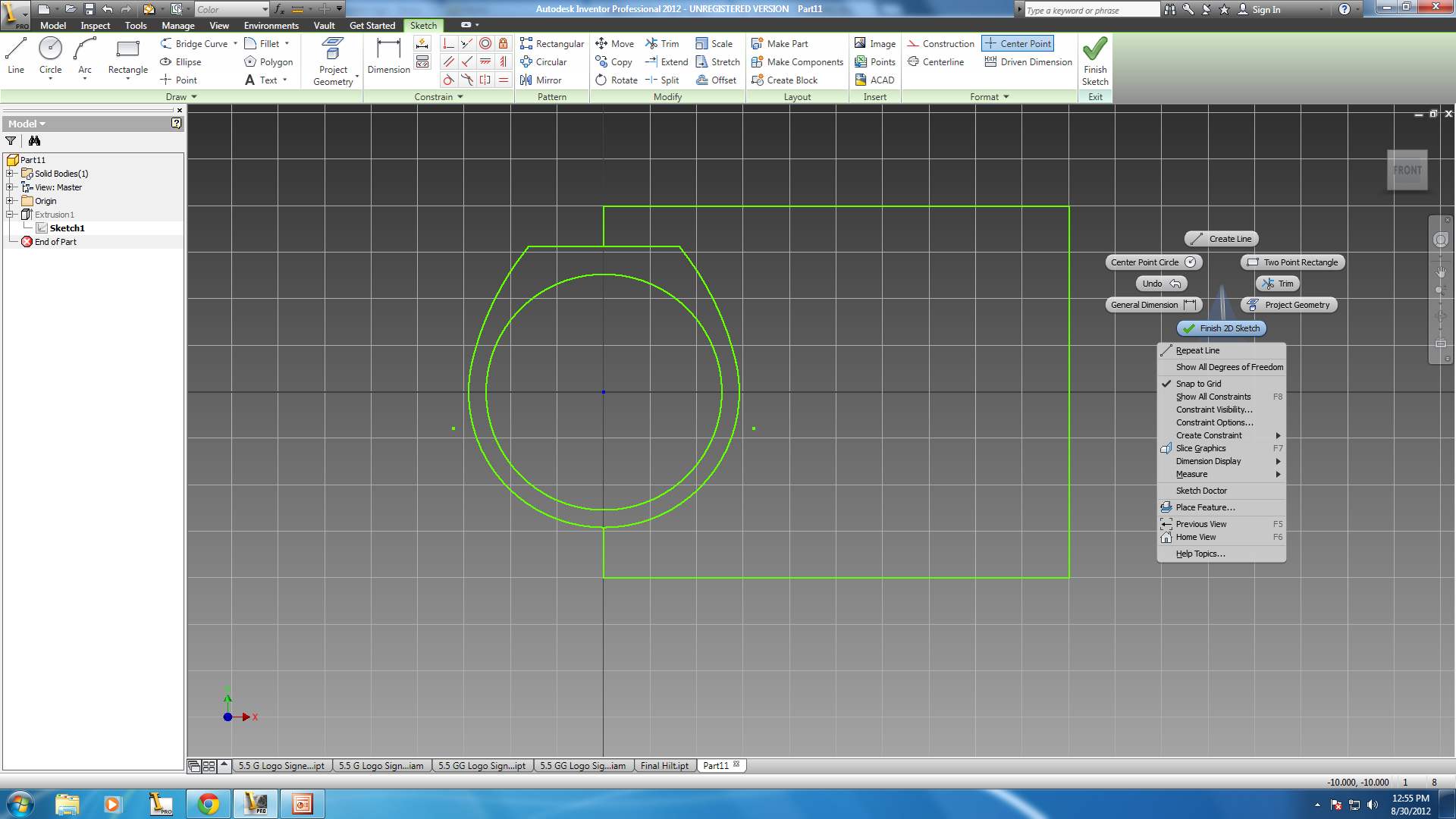Toggle the Center Point format
The height and width of the screenshot is (819, 1456).
point(1017,43)
